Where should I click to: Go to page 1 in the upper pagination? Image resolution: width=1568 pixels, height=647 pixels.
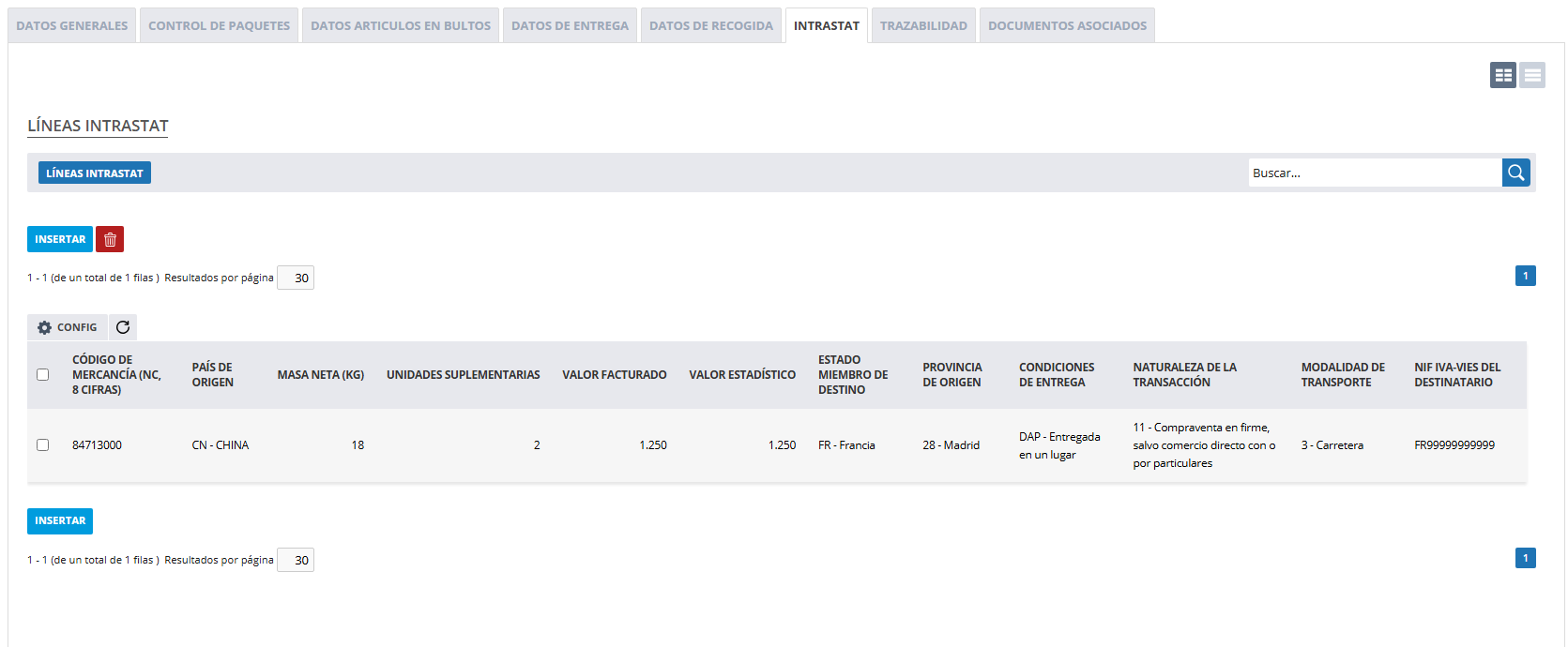(1526, 276)
